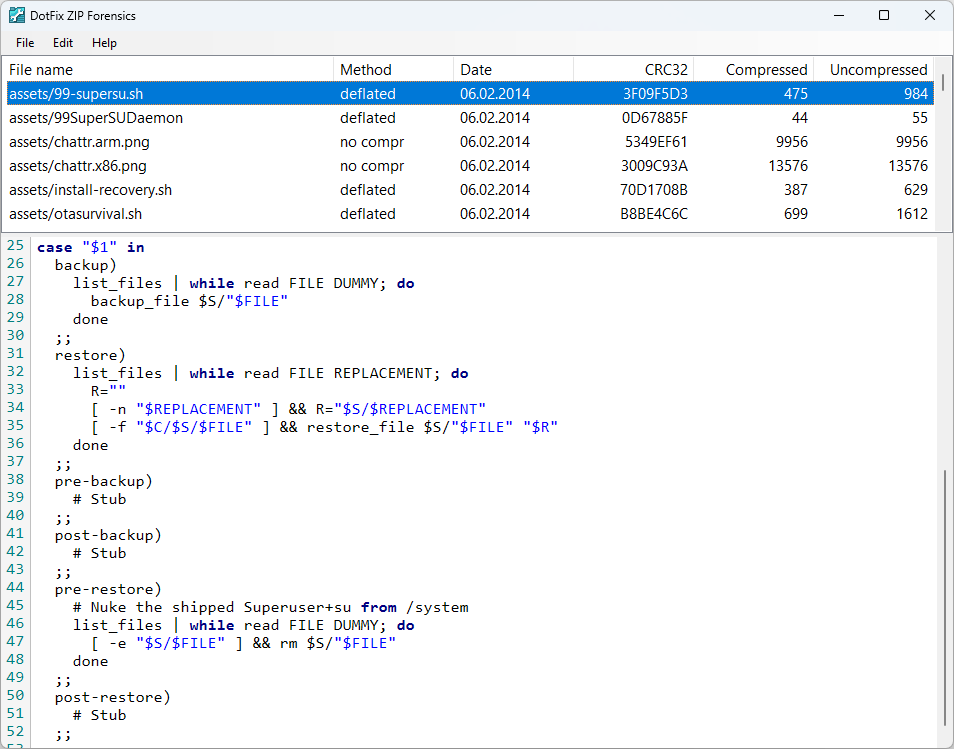954x749 pixels.
Task: Maximize the DotFix ZIP Forensics window
Action: (x=884, y=15)
